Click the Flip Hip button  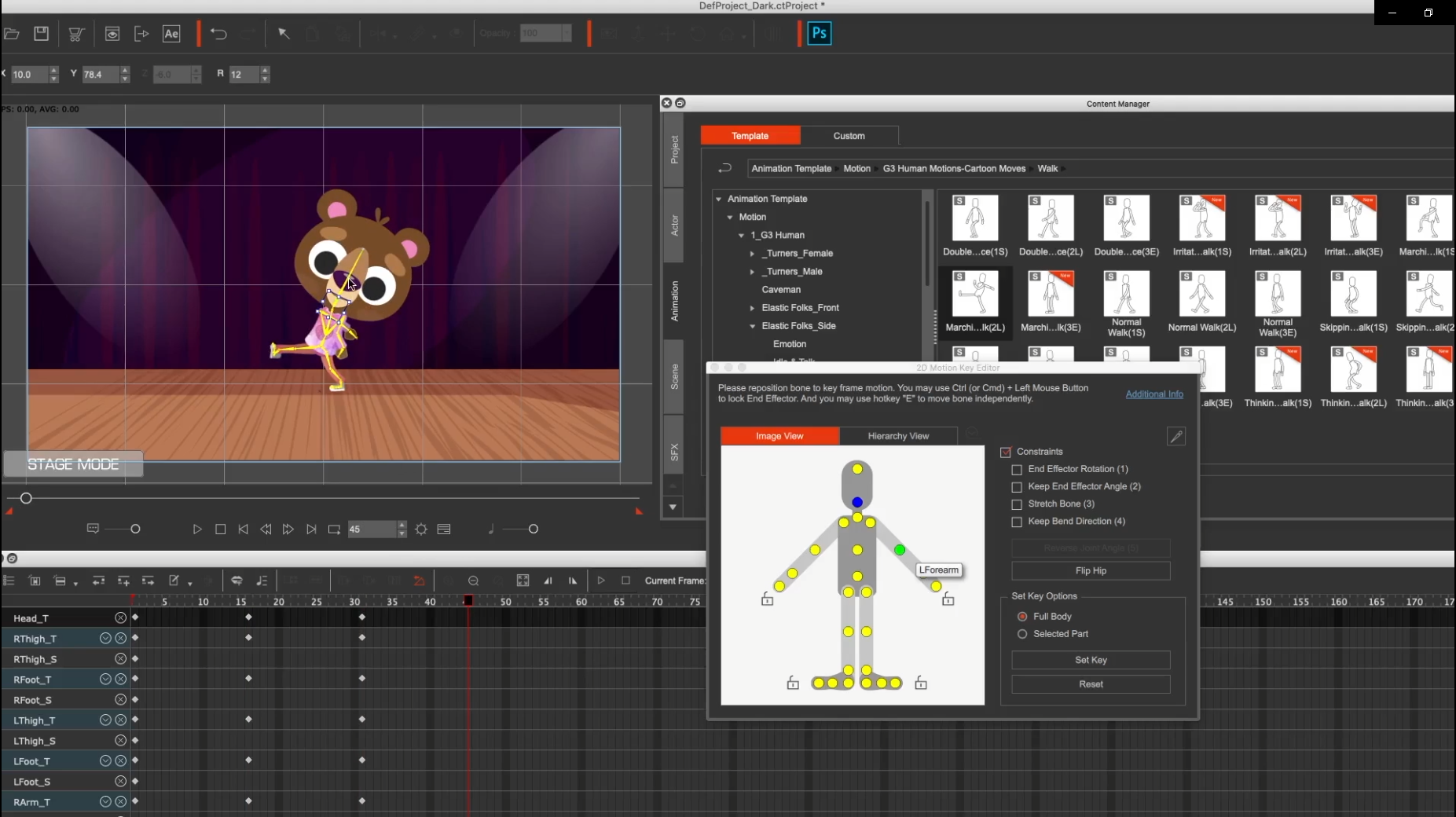1091,571
